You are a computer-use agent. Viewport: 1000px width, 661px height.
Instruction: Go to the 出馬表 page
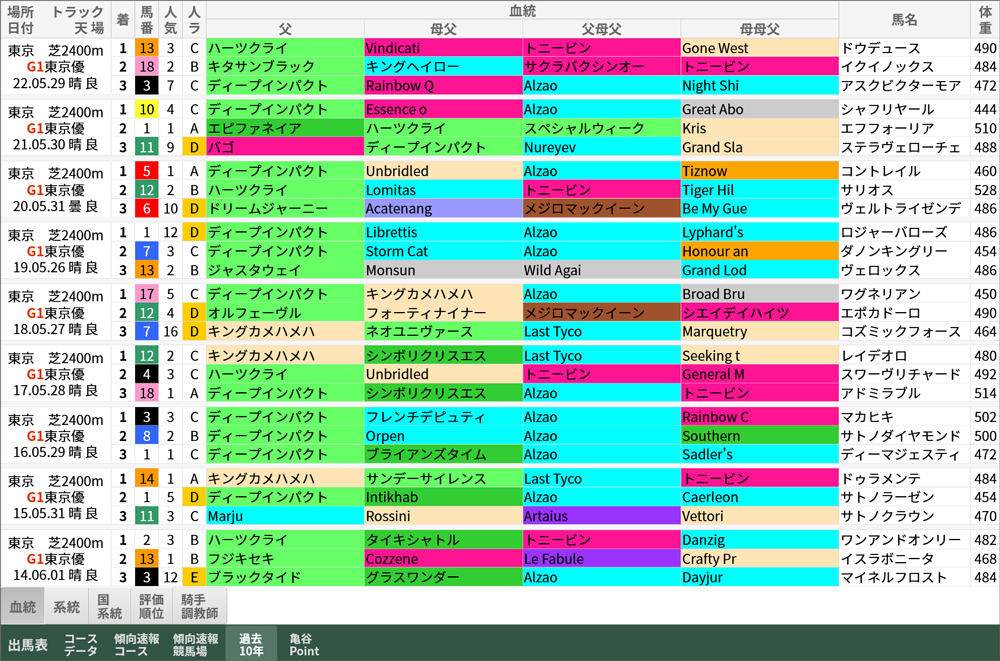pos(28,645)
